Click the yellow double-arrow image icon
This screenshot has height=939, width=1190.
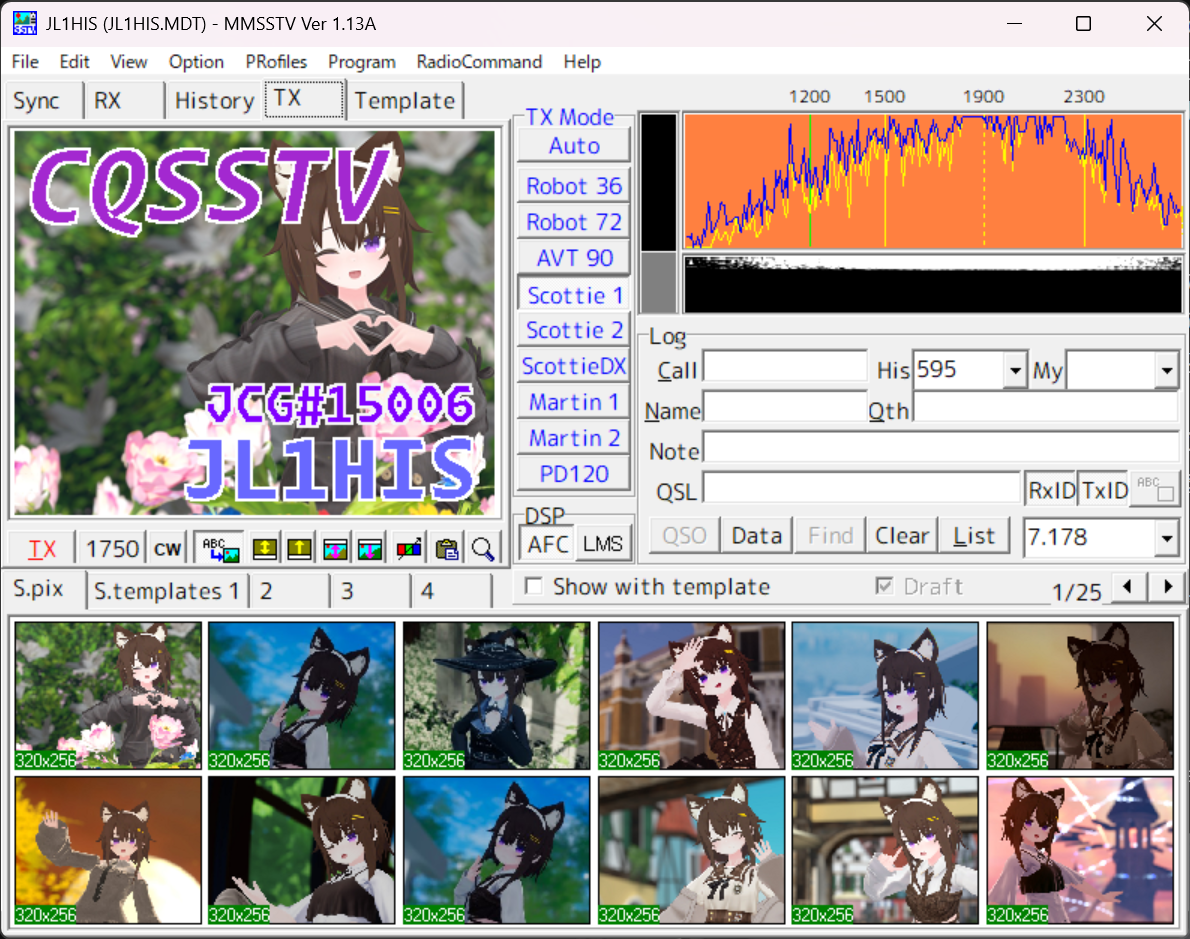pos(263,548)
